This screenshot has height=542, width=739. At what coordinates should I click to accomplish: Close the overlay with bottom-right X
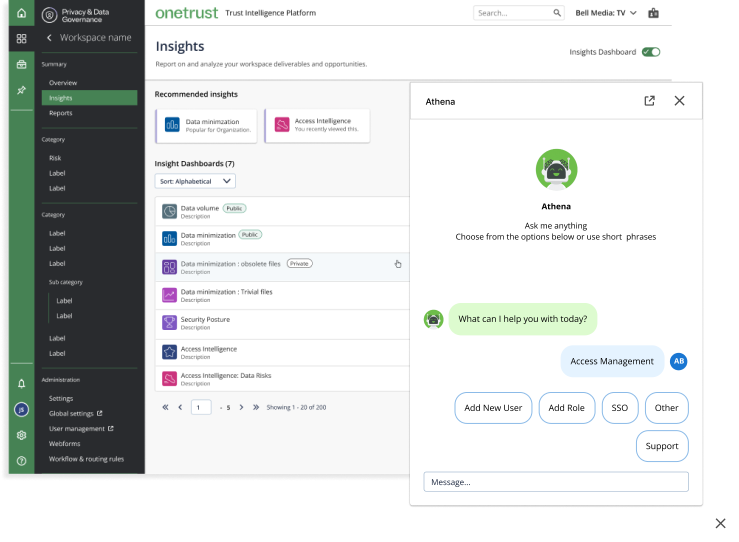click(x=720, y=523)
